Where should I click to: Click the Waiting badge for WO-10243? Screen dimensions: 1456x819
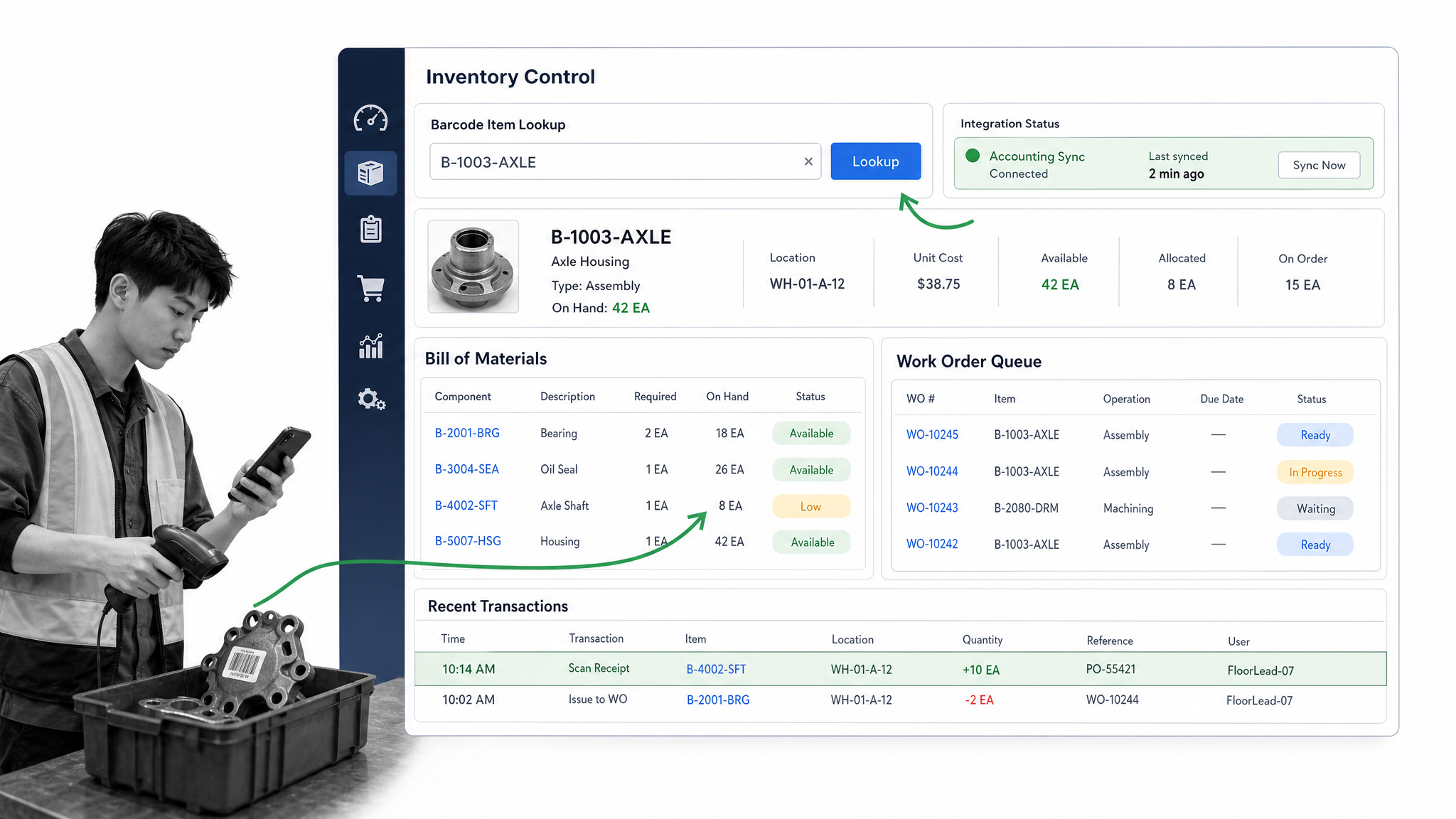click(x=1315, y=508)
